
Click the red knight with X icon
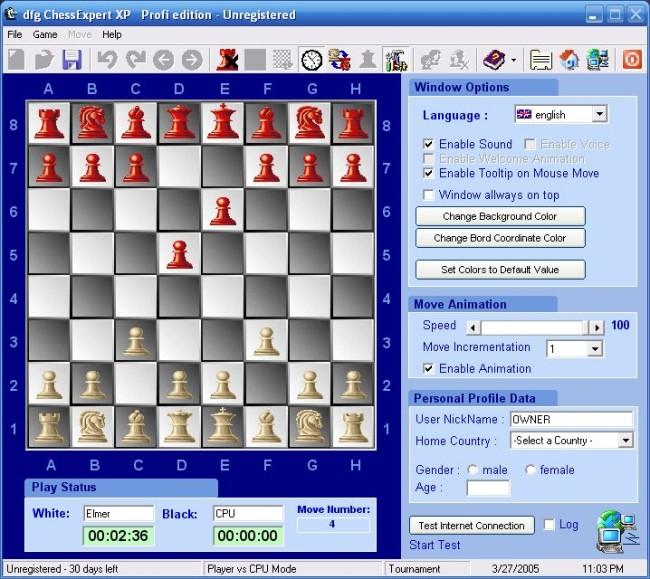pos(228,60)
